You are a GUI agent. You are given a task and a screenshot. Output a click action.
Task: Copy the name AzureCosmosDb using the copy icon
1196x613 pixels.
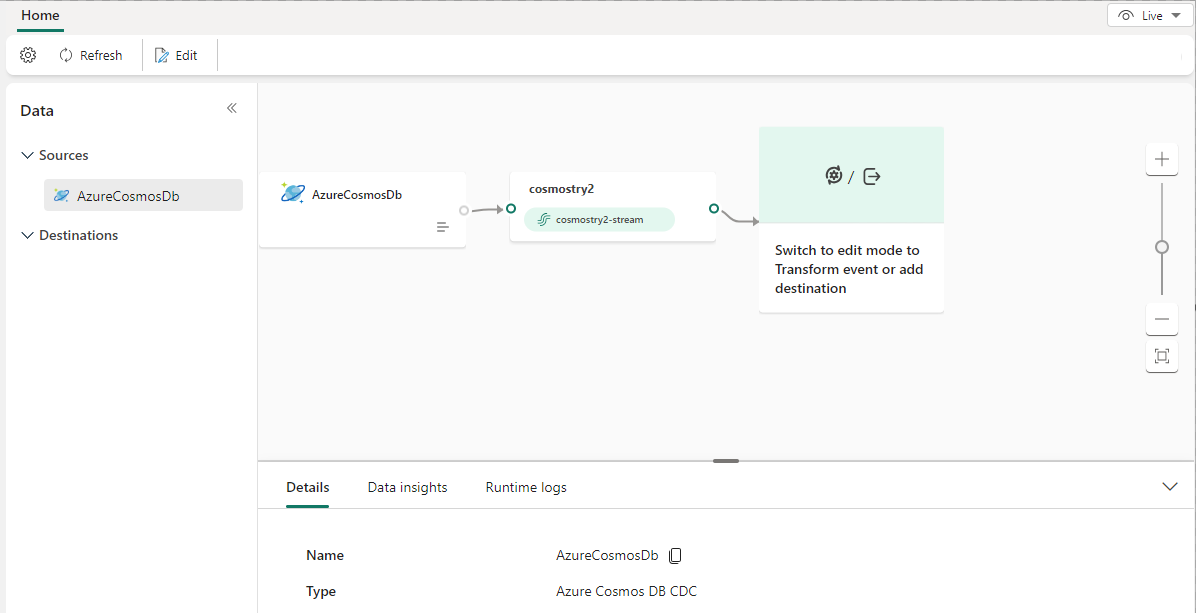tap(675, 555)
